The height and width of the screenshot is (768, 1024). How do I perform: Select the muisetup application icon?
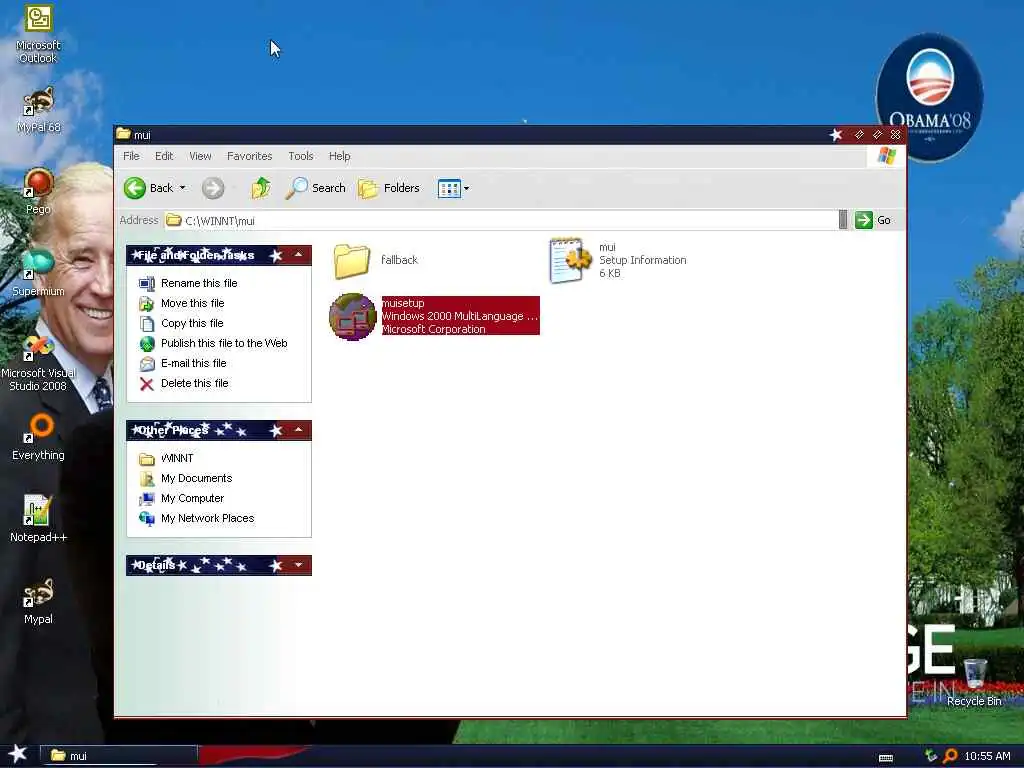(353, 316)
